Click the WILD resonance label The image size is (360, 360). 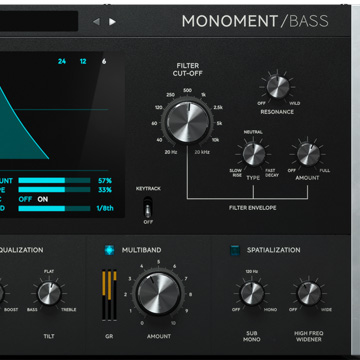(x=294, y=103)
